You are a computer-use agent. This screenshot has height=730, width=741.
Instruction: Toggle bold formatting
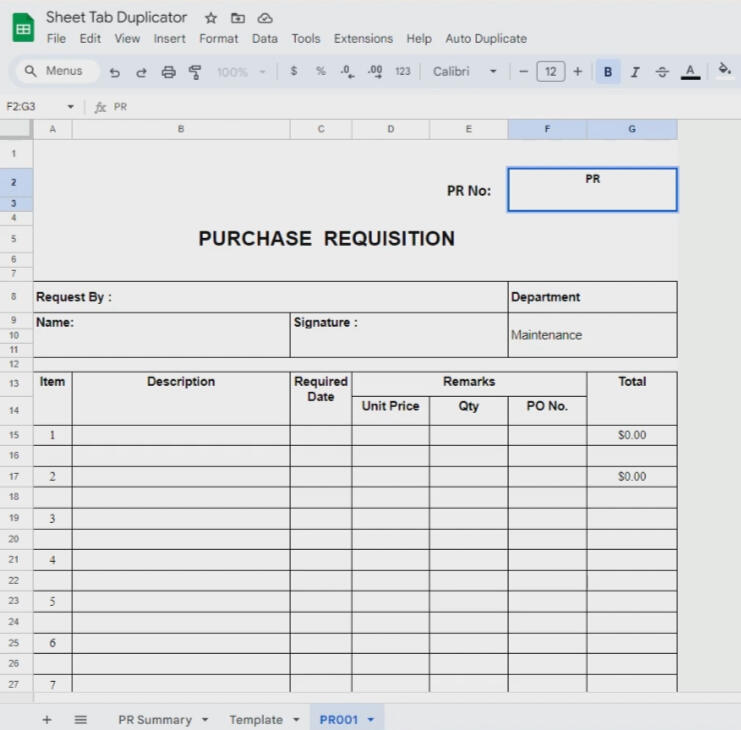point(607,72)
